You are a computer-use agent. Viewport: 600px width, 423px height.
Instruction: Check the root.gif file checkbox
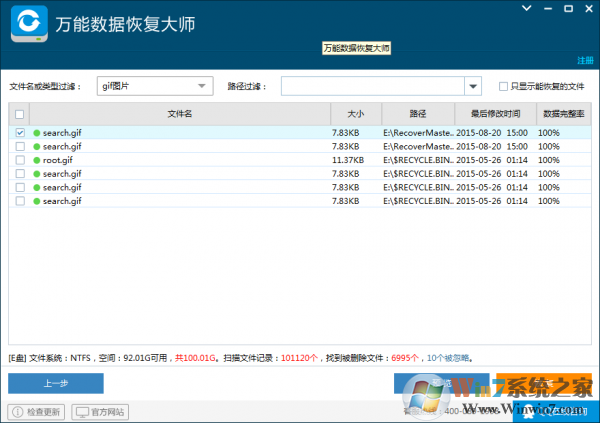(20, 160)
